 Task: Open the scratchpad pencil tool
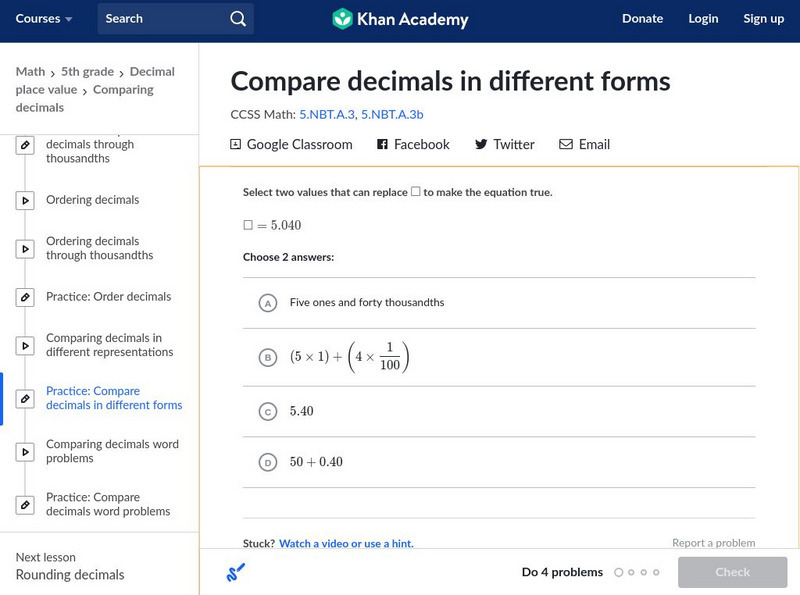pos(236,573)
